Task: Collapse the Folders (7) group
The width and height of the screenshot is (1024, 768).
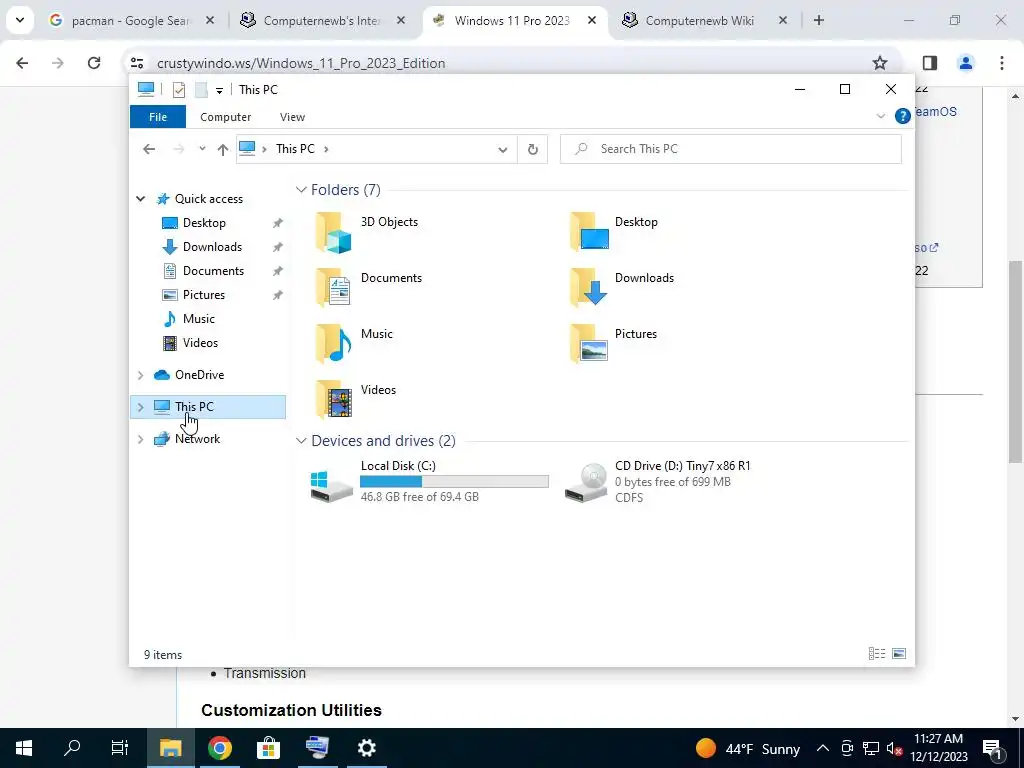Action: 301,189
